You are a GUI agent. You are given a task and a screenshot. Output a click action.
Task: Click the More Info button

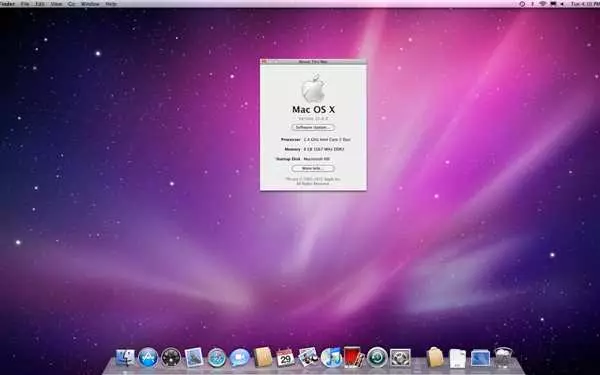313,168
